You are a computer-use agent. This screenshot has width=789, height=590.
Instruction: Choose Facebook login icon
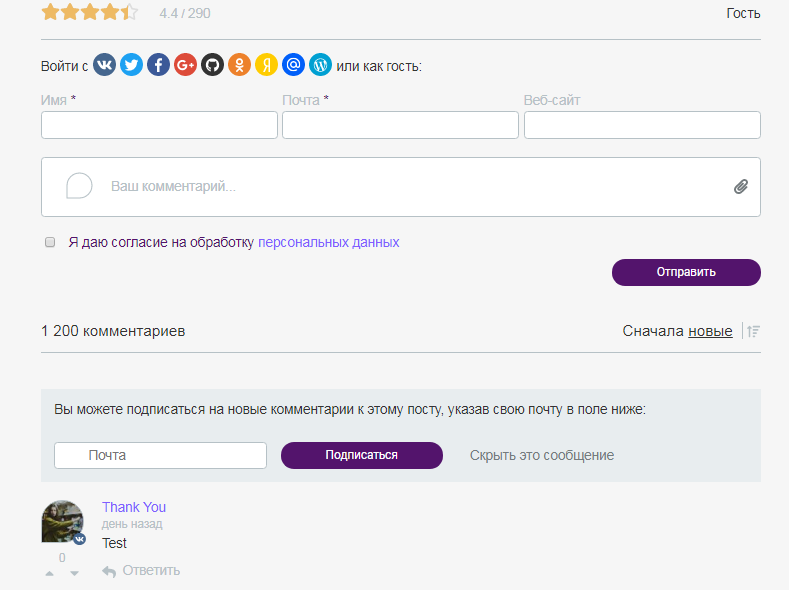point(158,65)
